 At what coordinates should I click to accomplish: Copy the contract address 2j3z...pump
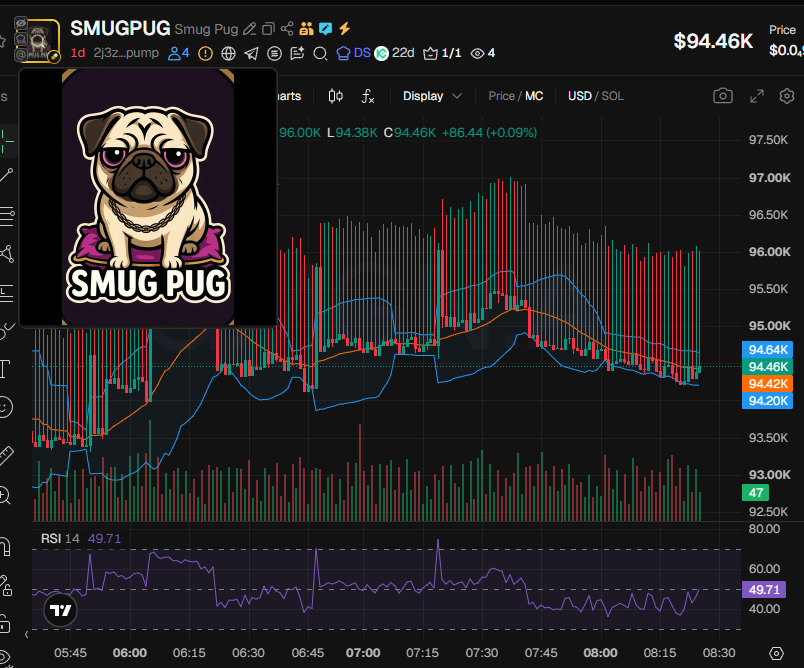coord(126,53)
